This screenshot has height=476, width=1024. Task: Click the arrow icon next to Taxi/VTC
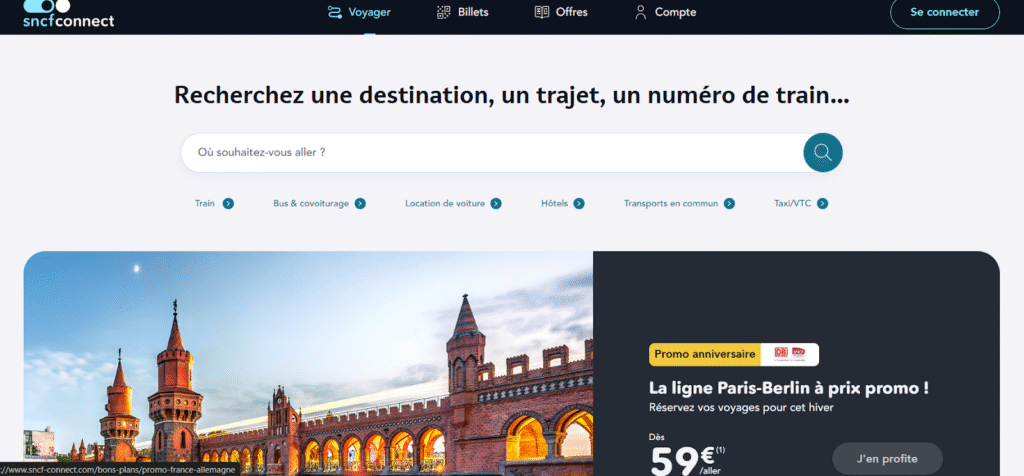point(822,203)
